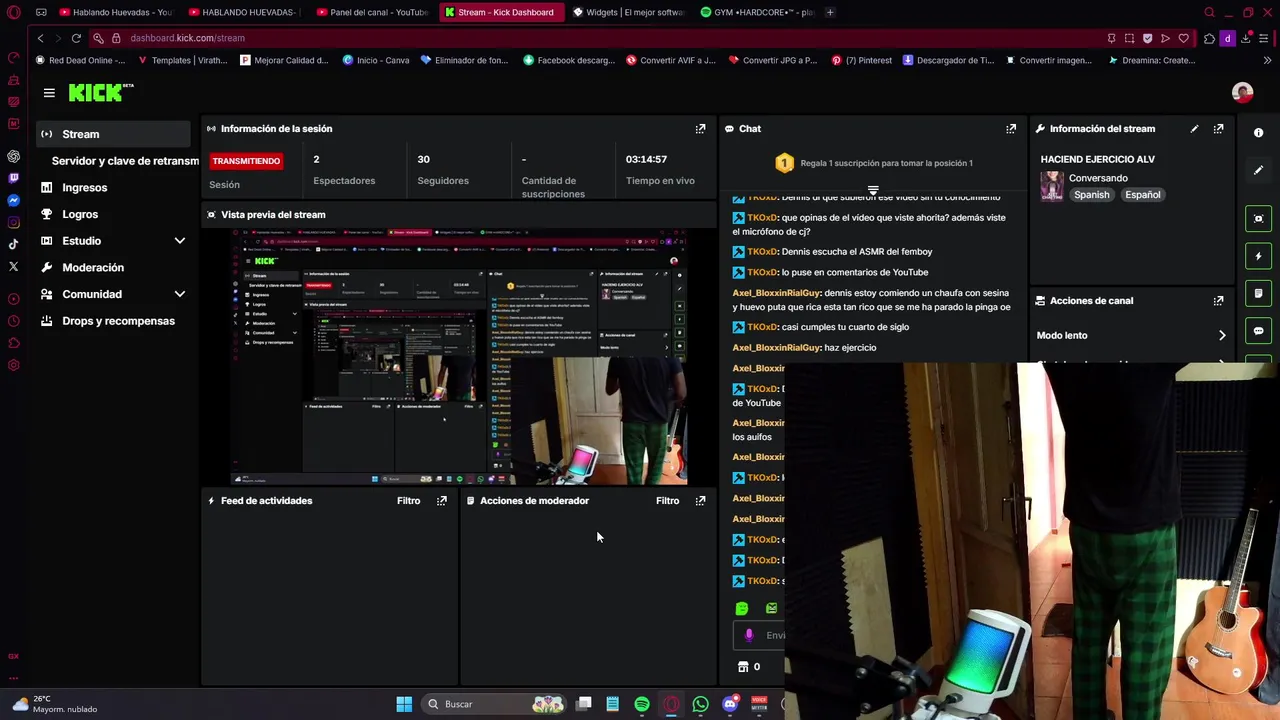The width and height of the screenshot is (1280, 720).
Task: Pop out the Información del stream panel
Action: [1218, 129]
